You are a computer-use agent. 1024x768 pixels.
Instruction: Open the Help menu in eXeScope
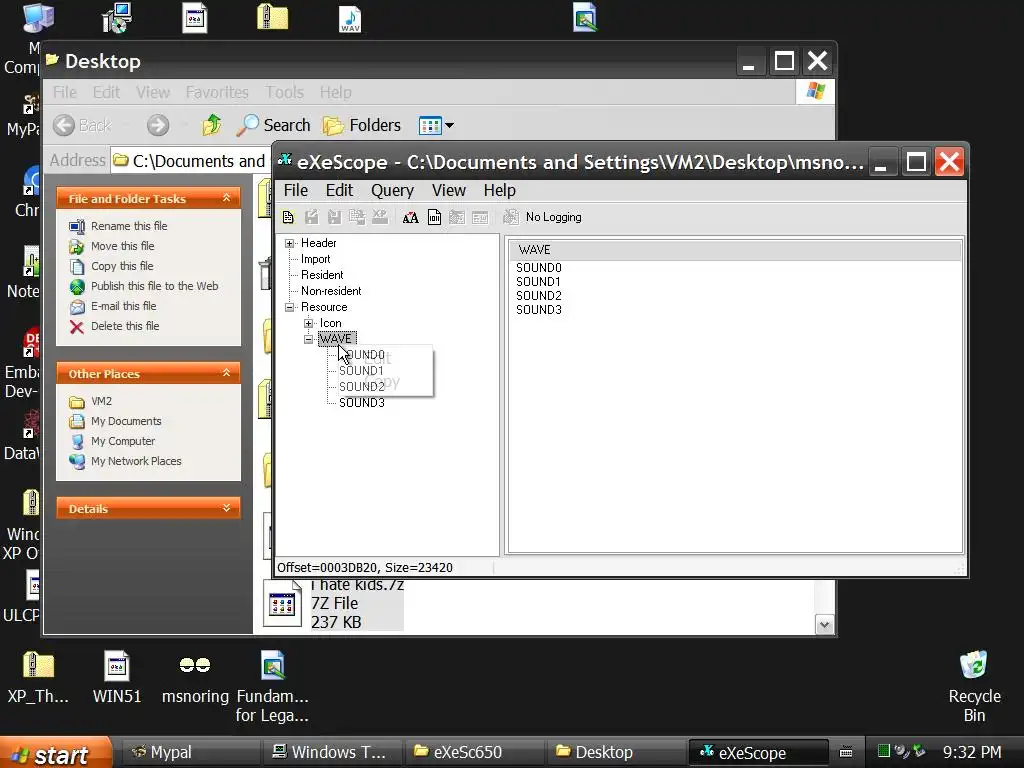click(x=500, y=190)
